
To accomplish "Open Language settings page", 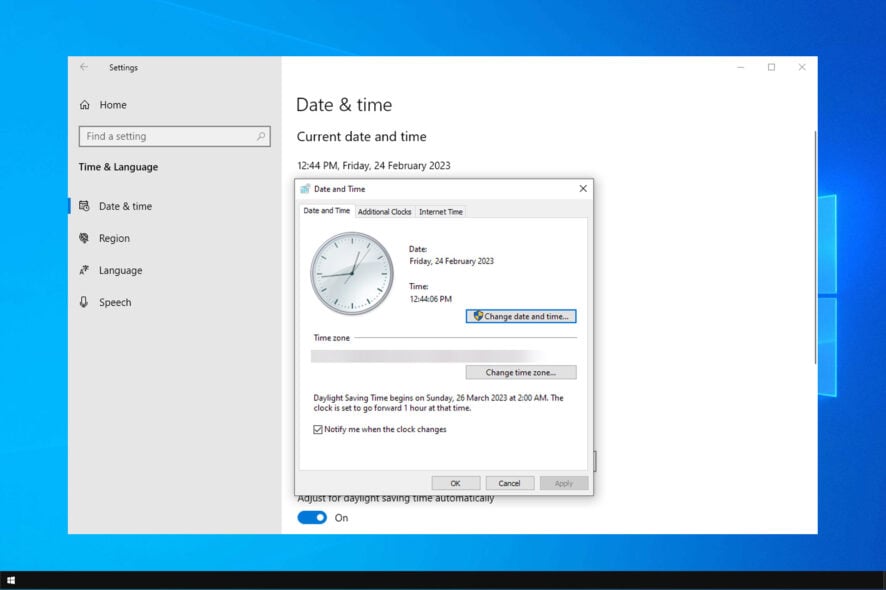I will 120,271.
